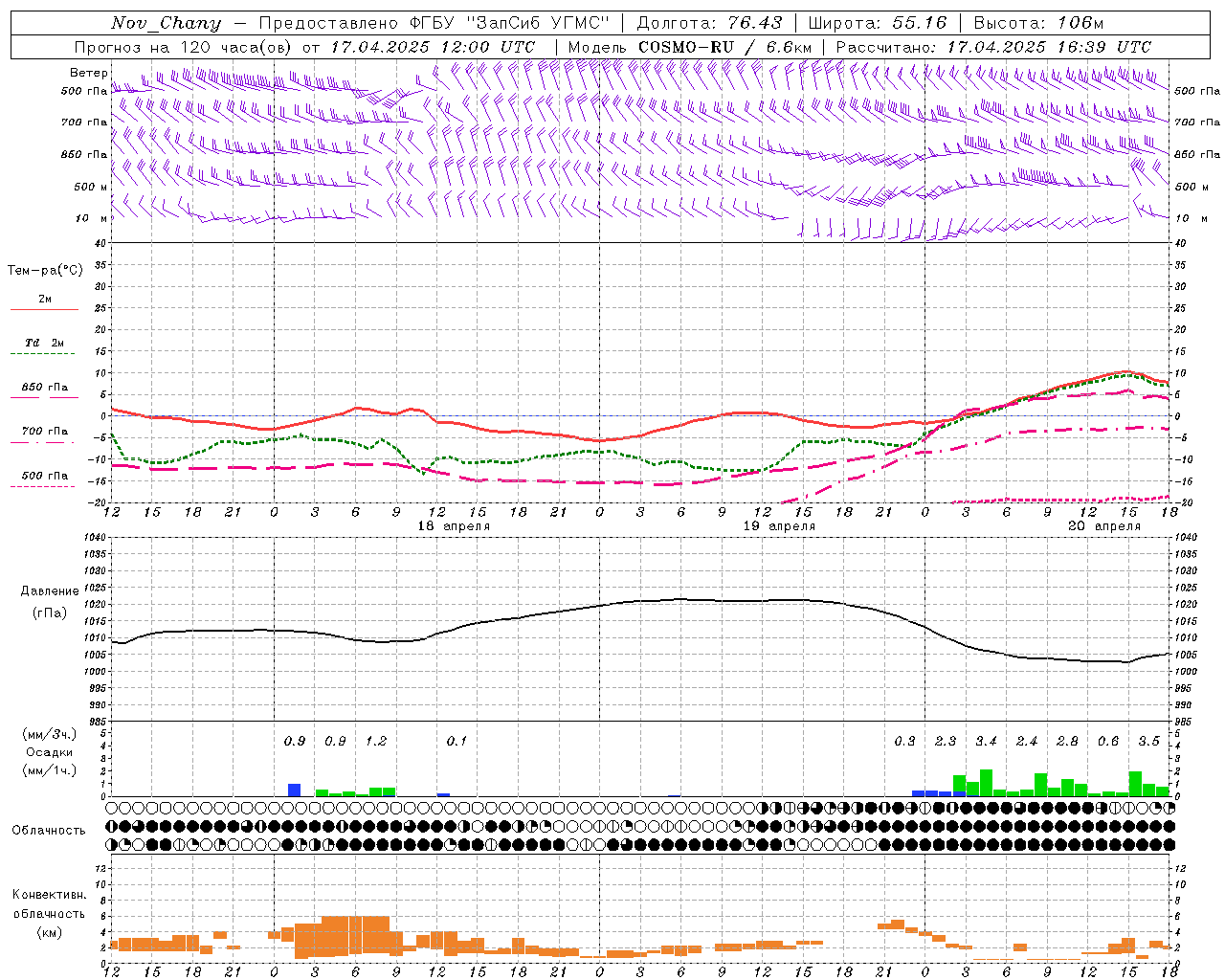Click the "500 гПа" entry in temperature legend
The image size is (1225, 980).
tap(45, 476)
